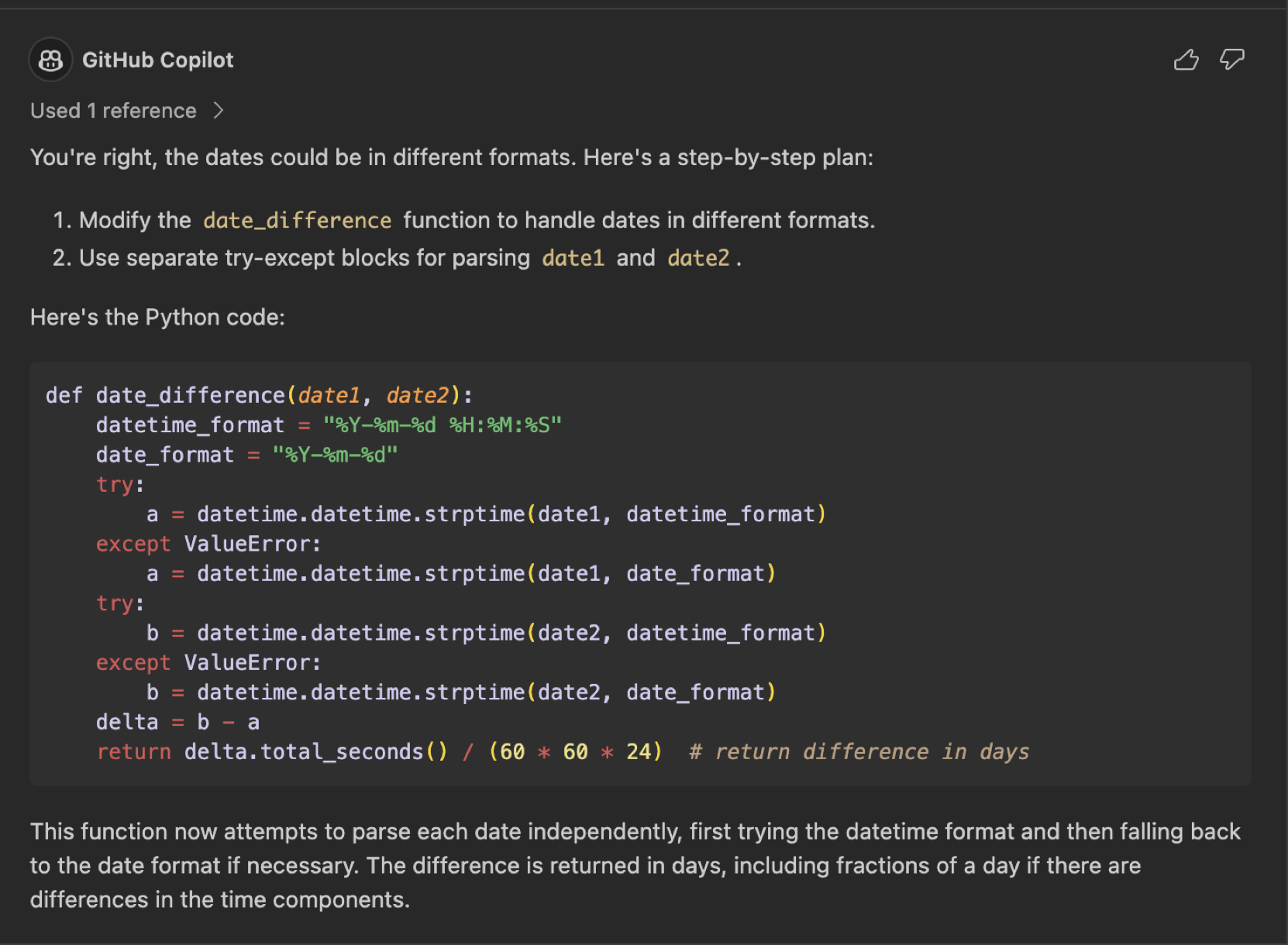Click the date_format string value "%Y-%m-%d"
The image size is (1288, 945).
(x=335, y=455)
